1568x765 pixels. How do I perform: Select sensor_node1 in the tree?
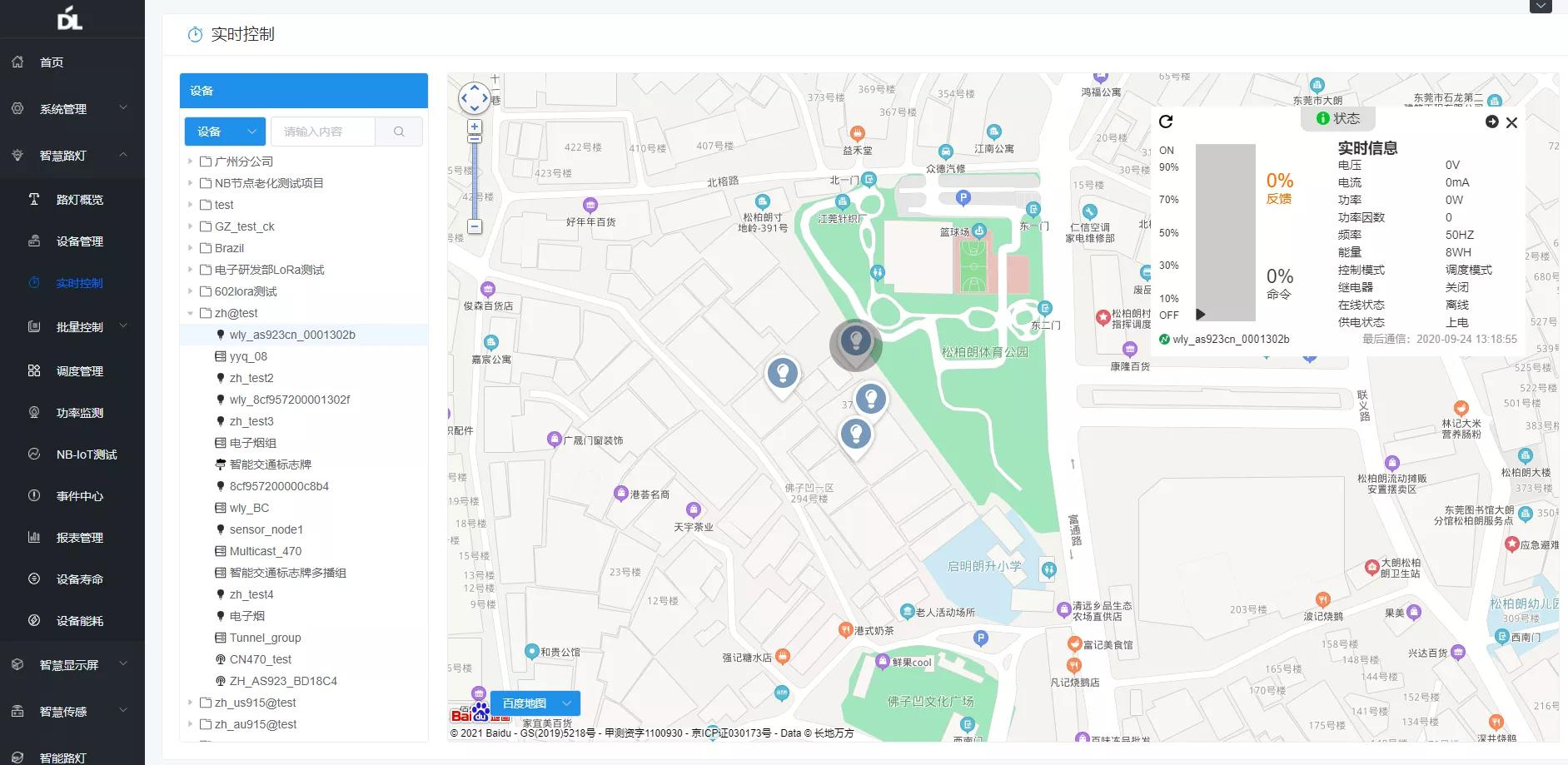[266, 529]
